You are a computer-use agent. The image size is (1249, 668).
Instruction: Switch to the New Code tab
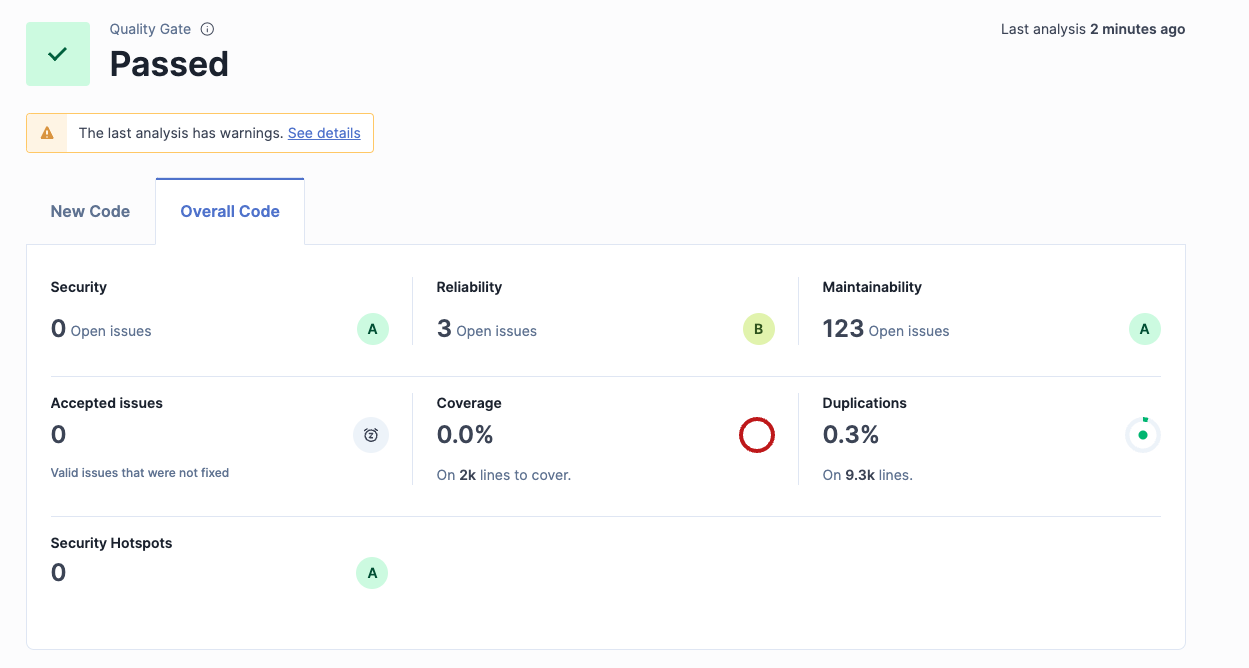(x=90, y=211)
